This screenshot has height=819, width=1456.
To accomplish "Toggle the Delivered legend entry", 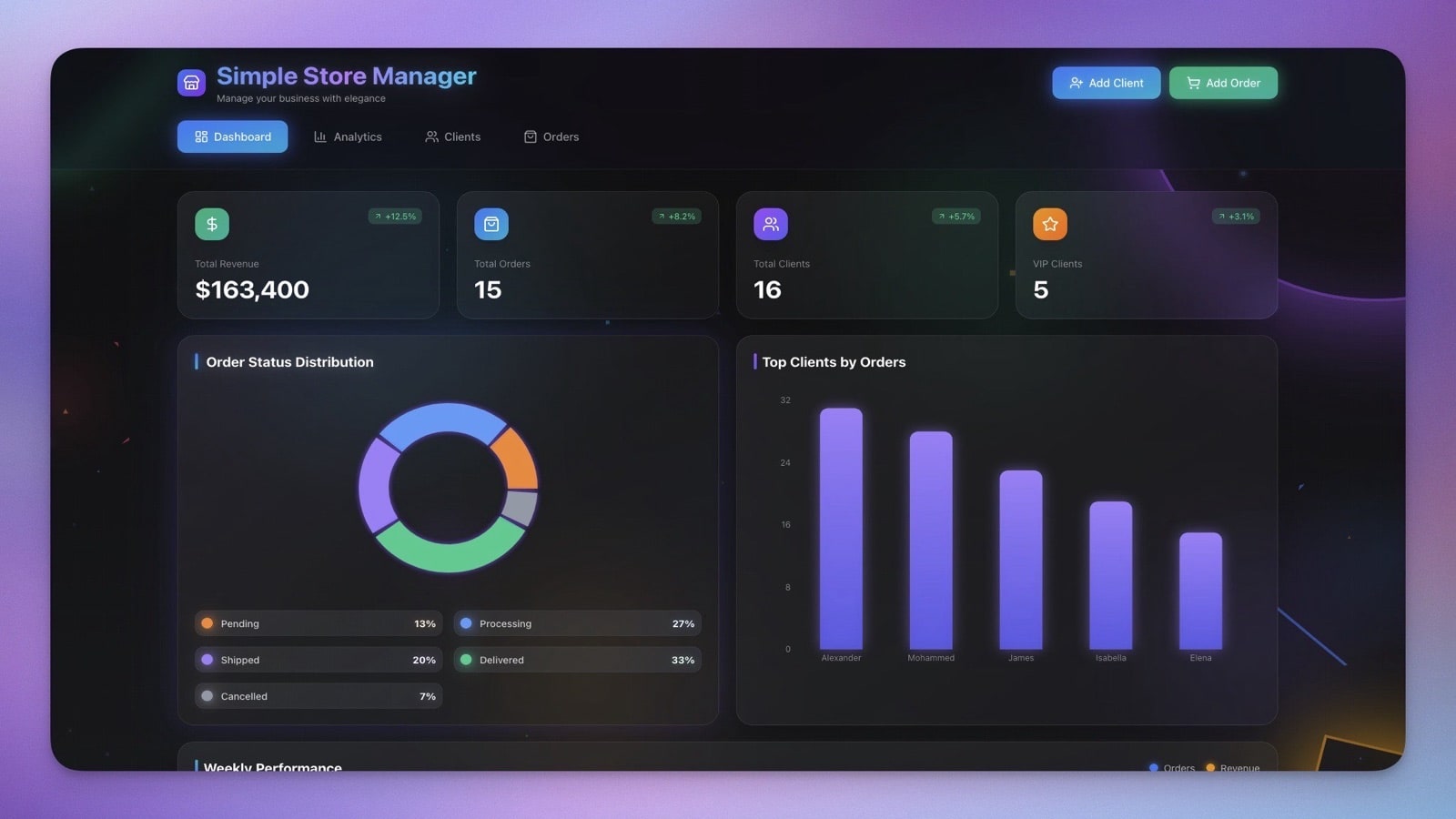I will pos(578,660).
